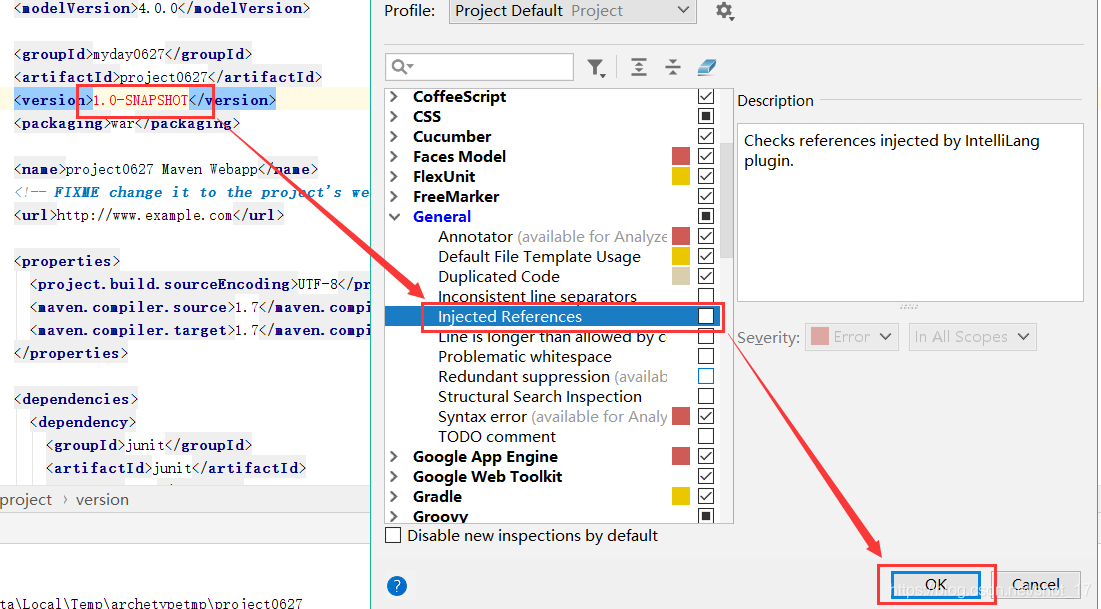The image size is (1101, 609).
Task: Open the In All Scopes dropdown
Action: pyautogui.click(x=972, y=337)
